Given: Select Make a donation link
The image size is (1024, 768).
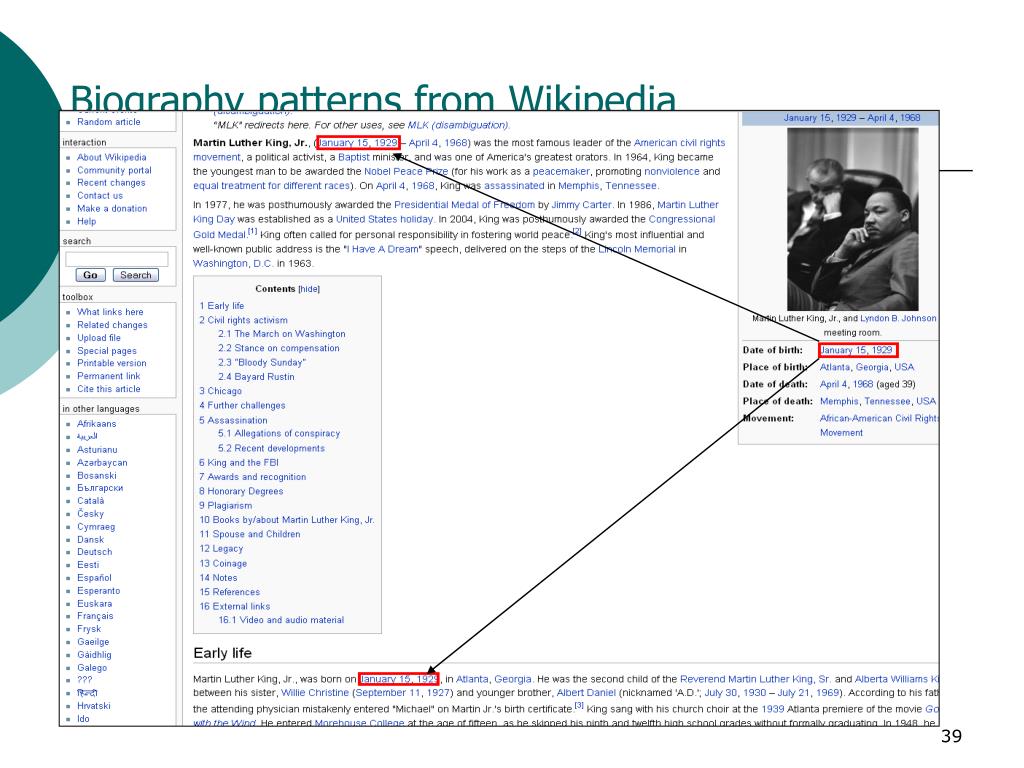Looking at the screenshot, I should tap(112, 209).
